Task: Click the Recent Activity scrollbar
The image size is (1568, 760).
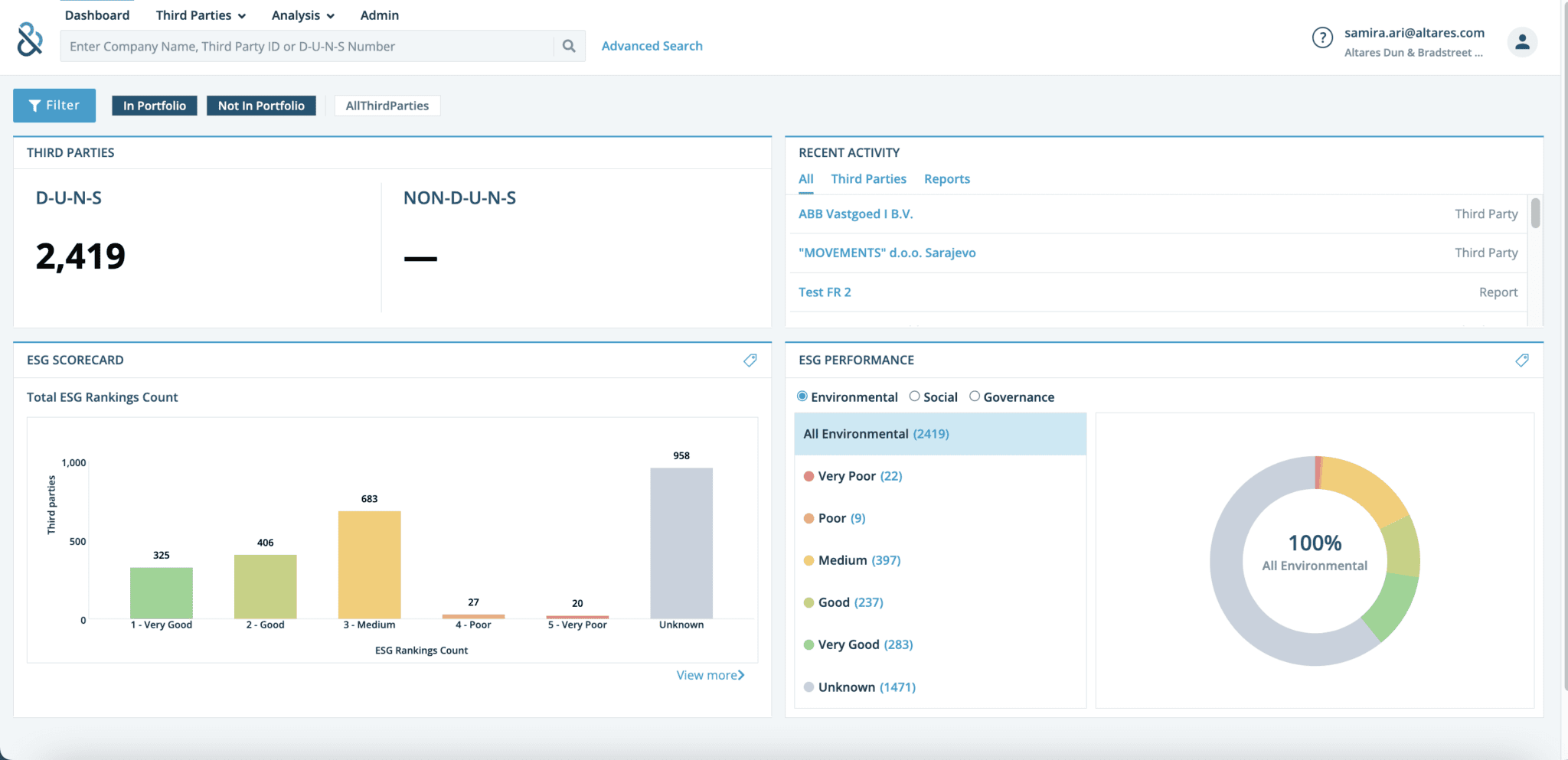Action: click(1535, 214)
